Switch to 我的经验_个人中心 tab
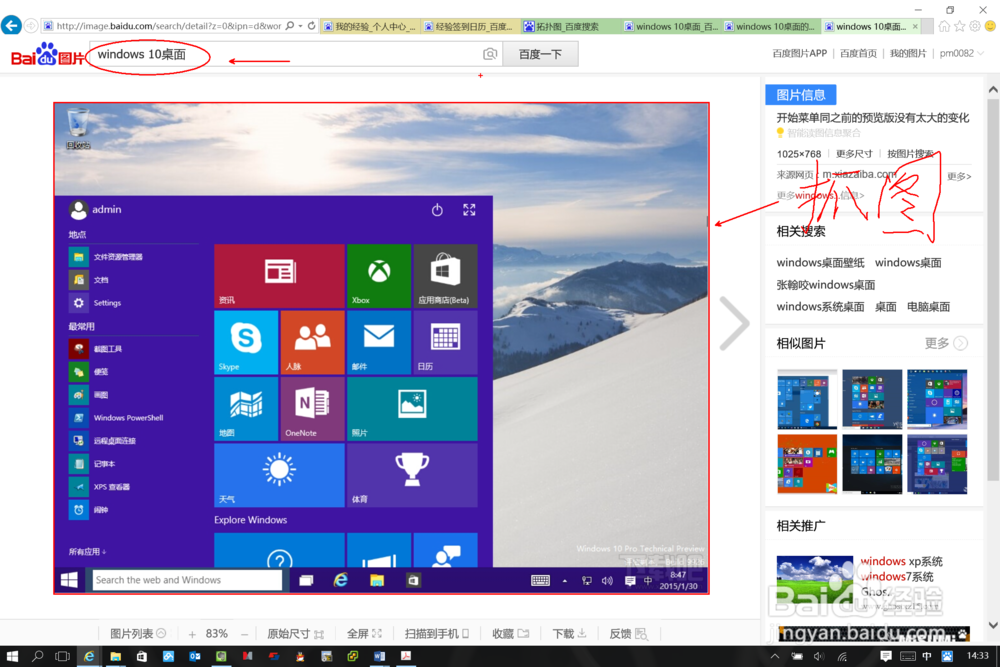This screenshot has height=667, width=1000. coord(370,26)
